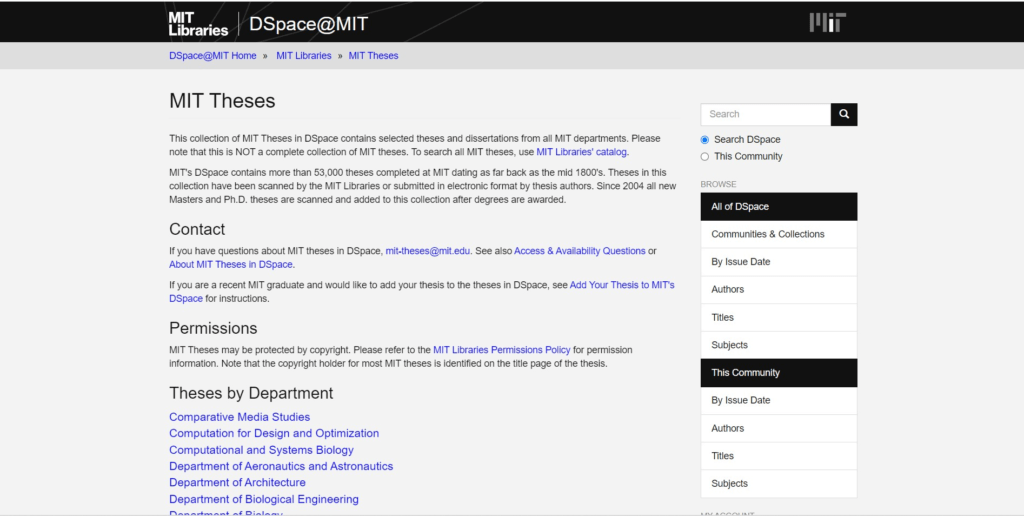This screenshot has height=516, width=1024.
Task: Click the MIT Theses page heading
Action: pos(222,101)
